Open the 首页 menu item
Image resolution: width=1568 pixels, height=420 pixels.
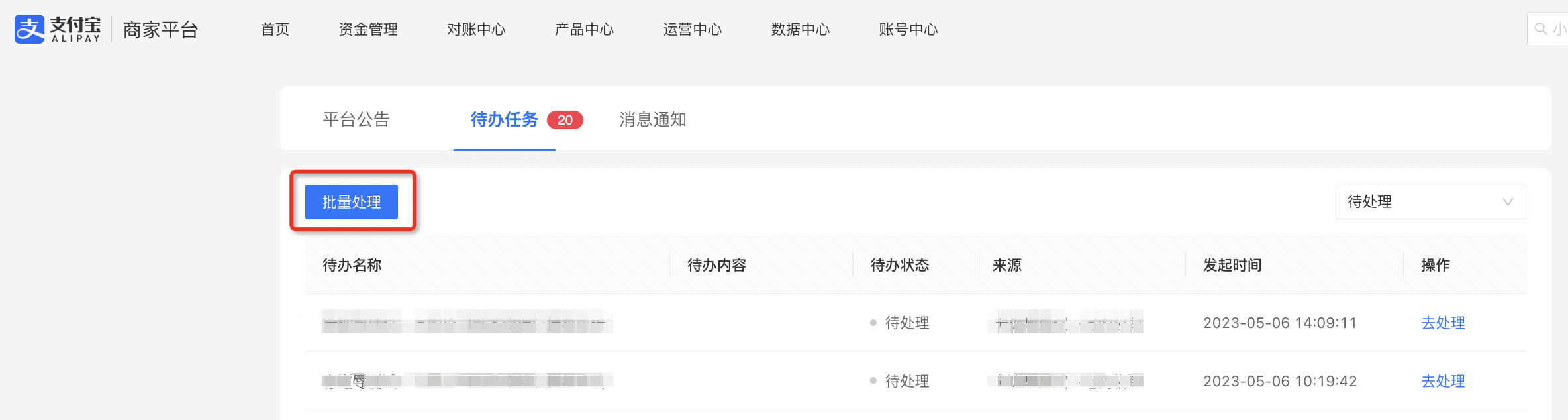click(275, 29)
